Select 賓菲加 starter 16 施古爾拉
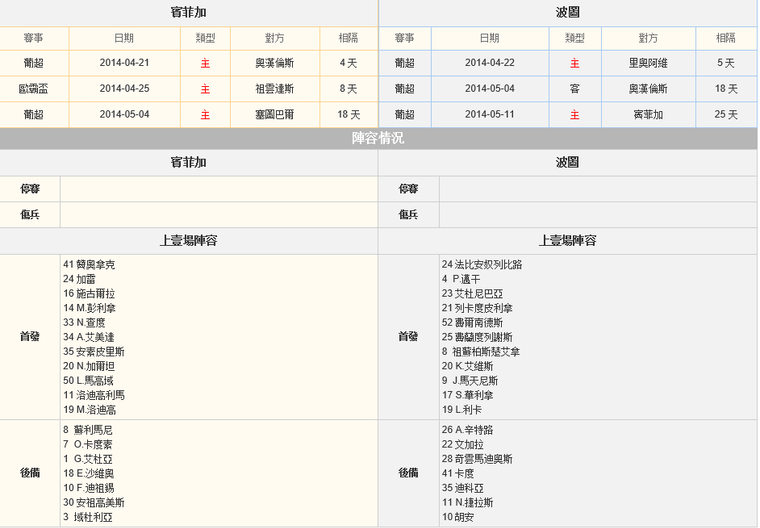Viewport: 760px width, 528px height. pos(89,294)
